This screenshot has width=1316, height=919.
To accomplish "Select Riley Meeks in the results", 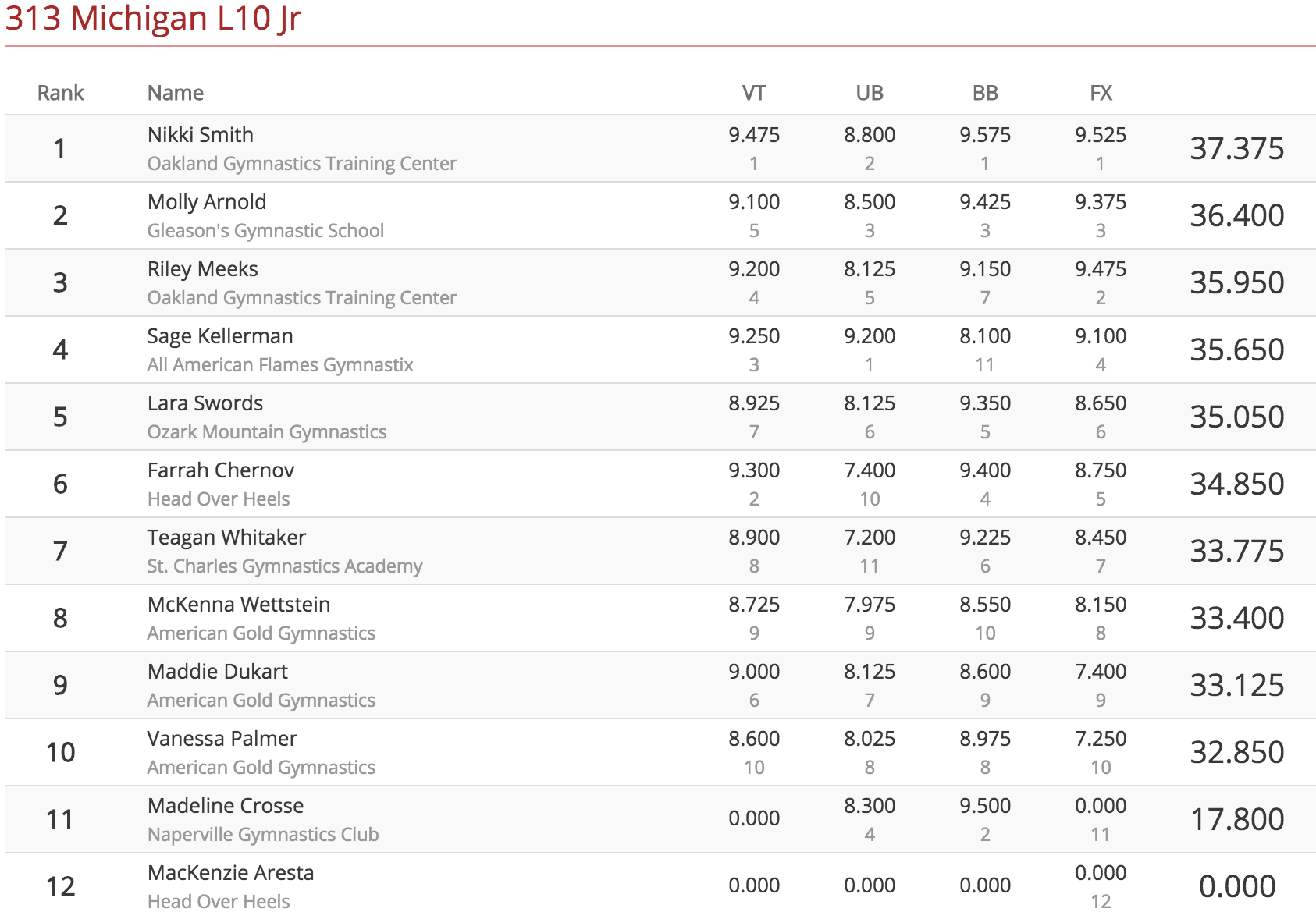I will pos(203,269).
